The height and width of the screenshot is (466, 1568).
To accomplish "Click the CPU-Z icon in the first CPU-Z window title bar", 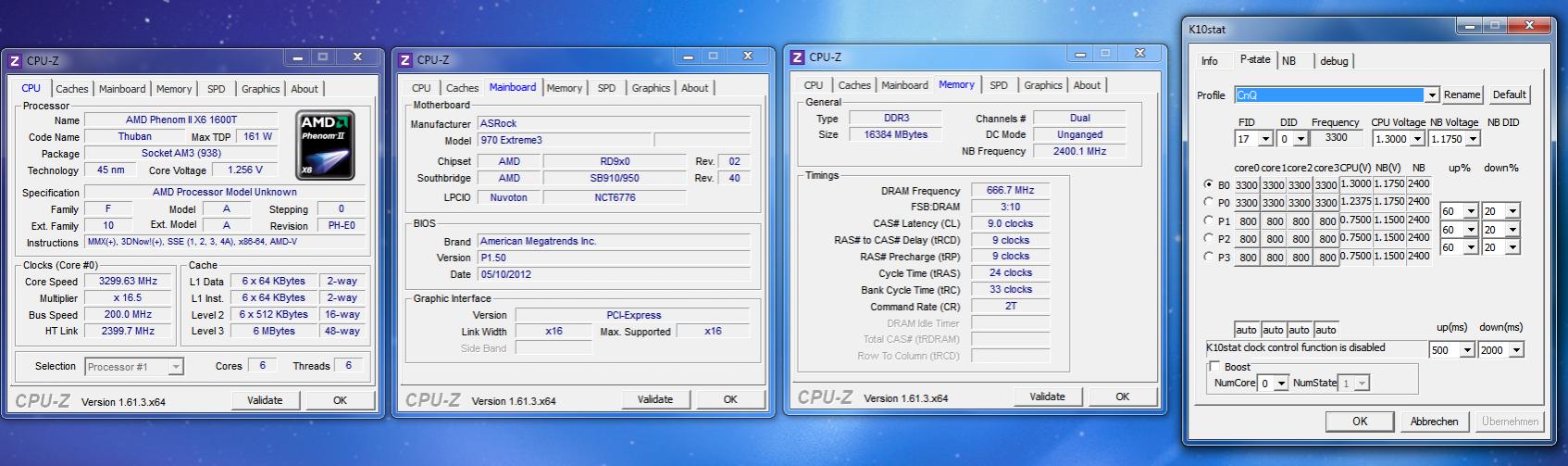I will 14,61.
